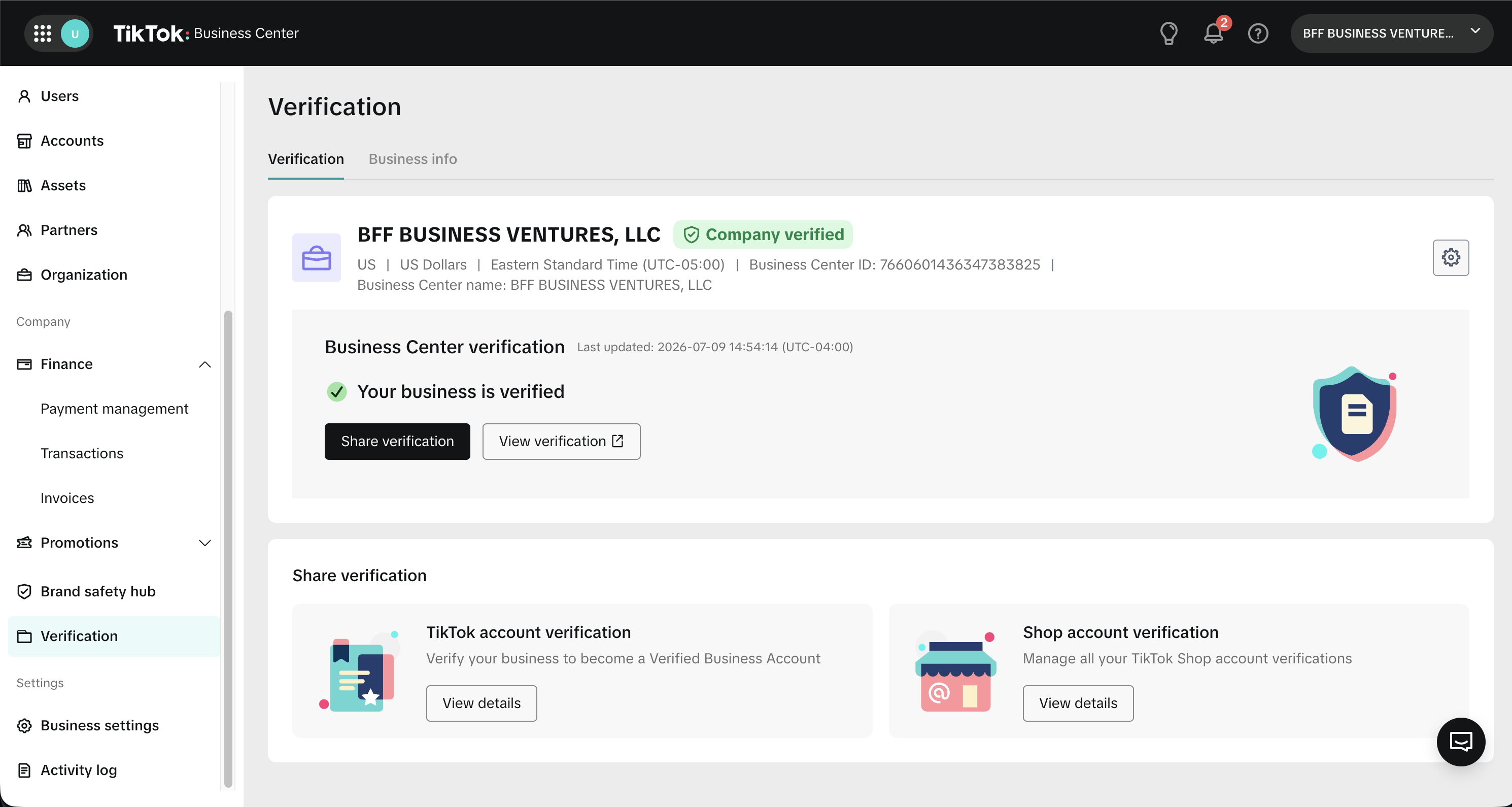The width and height of the screenshot is (1512, 807).
Task: Click the Share verification black button
Action: [397, 441]
